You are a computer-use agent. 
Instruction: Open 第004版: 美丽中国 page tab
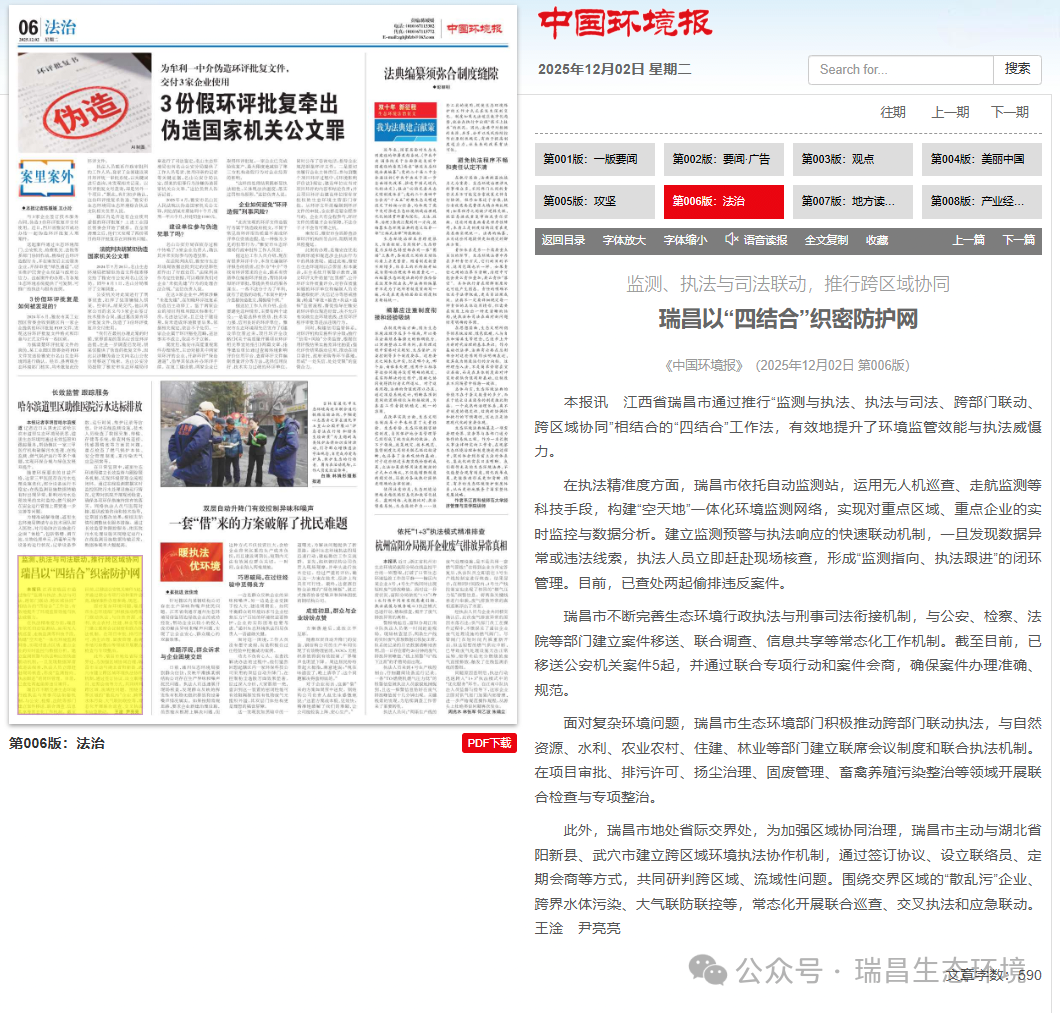(x=982, y=160)
